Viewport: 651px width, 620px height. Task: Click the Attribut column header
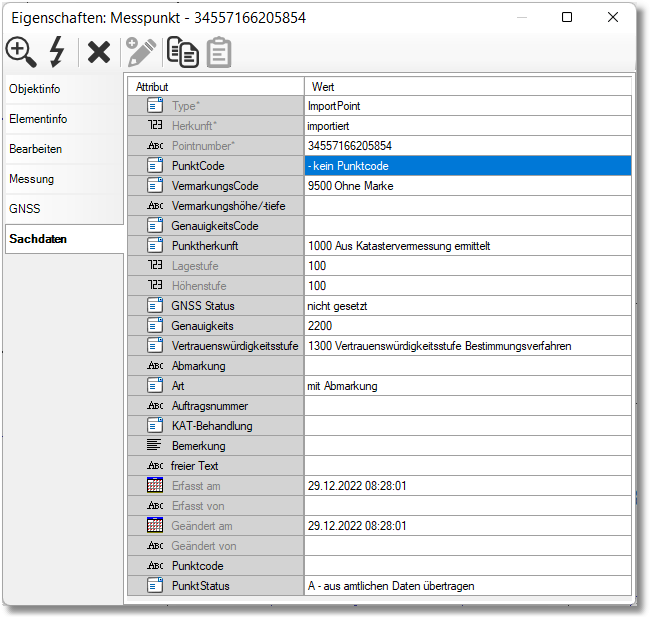(217, 87)
